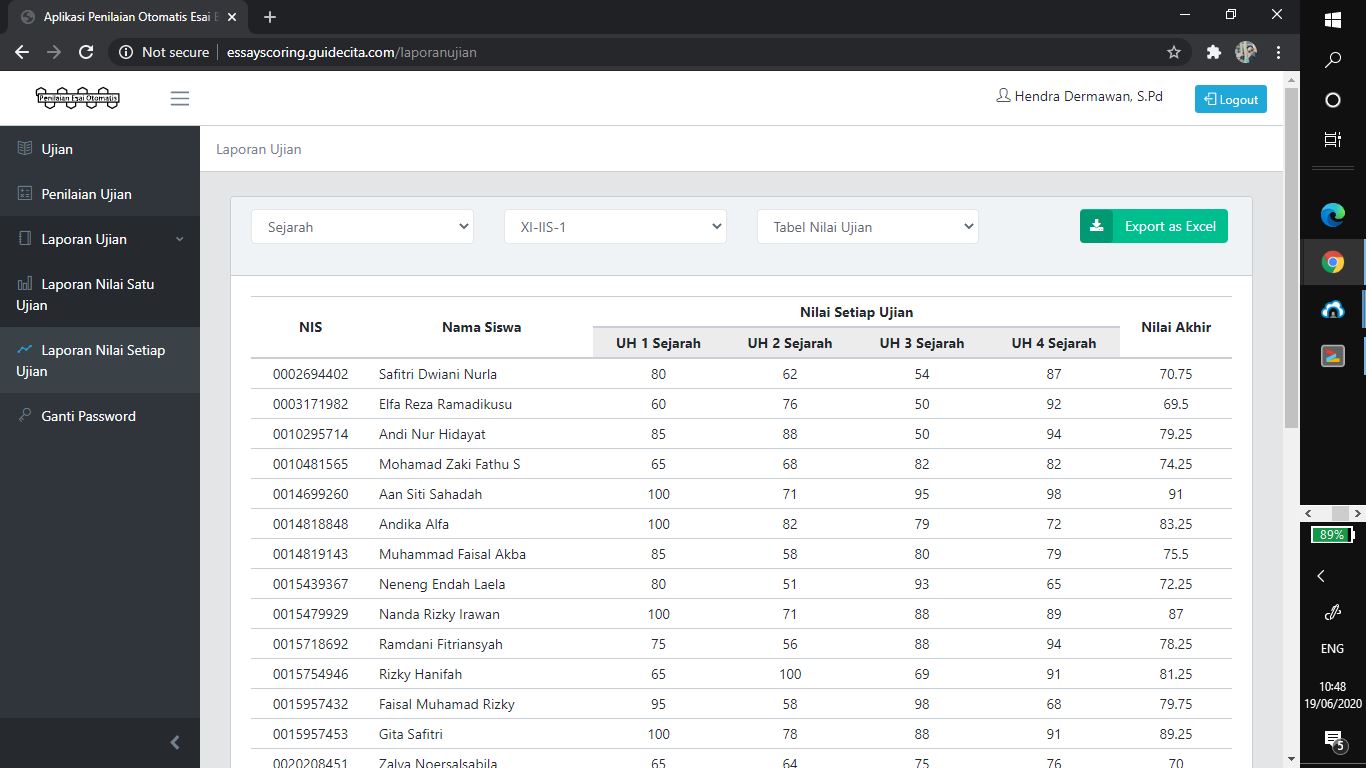Click the NIS column header
1366x768 pixels.
click(311, 327)
